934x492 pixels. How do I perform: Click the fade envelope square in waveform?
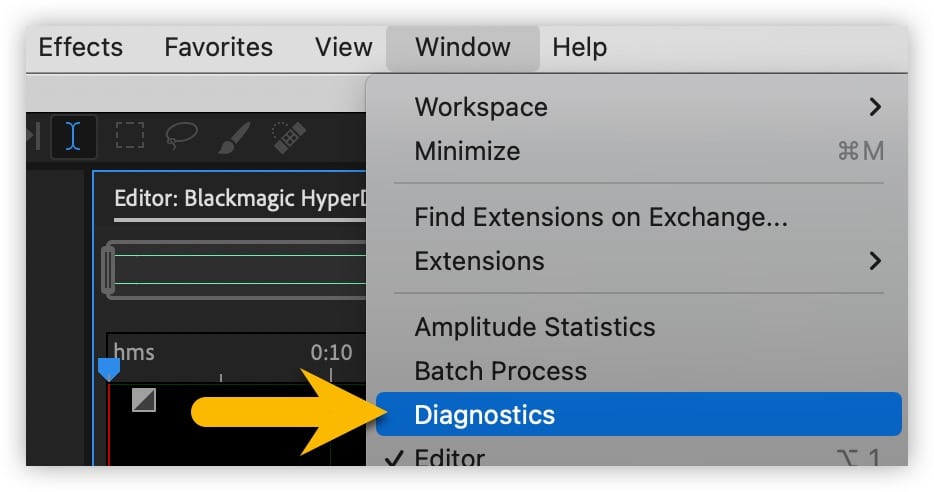(x=144, y=400)
